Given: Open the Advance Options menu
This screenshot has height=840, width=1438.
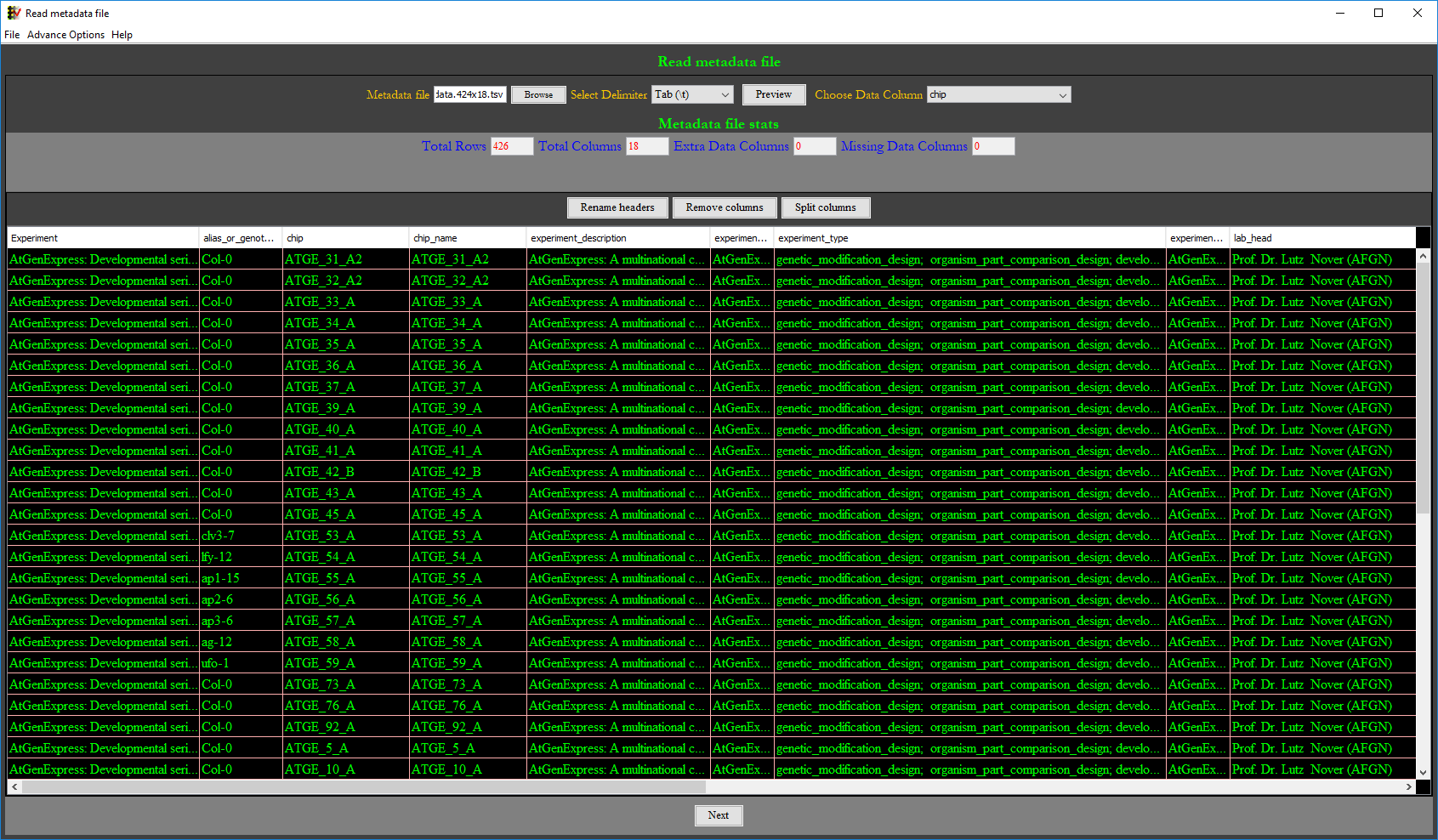Looking at the screenshot, I should click(x=65, y=35).
